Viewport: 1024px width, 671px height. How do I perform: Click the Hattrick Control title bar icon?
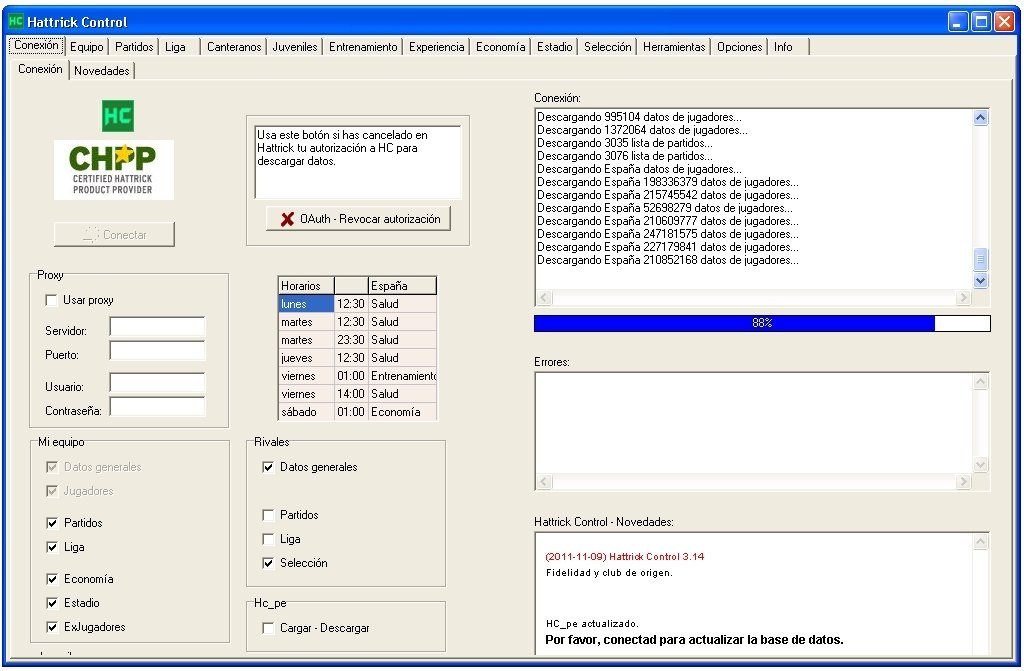tap(16, 22)
